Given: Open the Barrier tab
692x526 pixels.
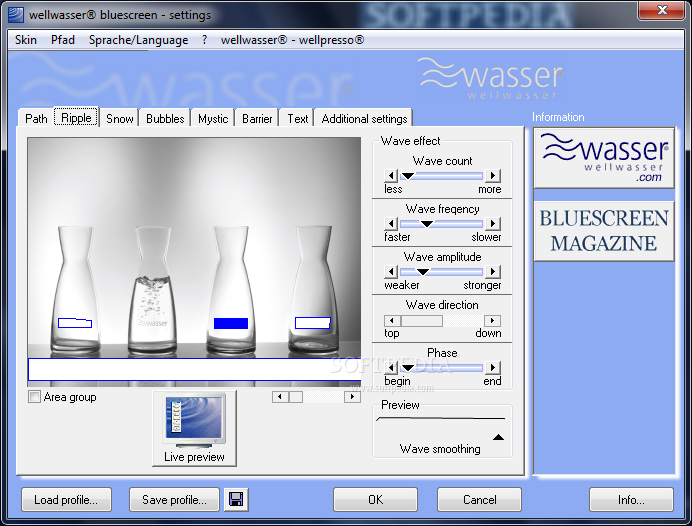Looking at the screenshot, I should point(257,119).
